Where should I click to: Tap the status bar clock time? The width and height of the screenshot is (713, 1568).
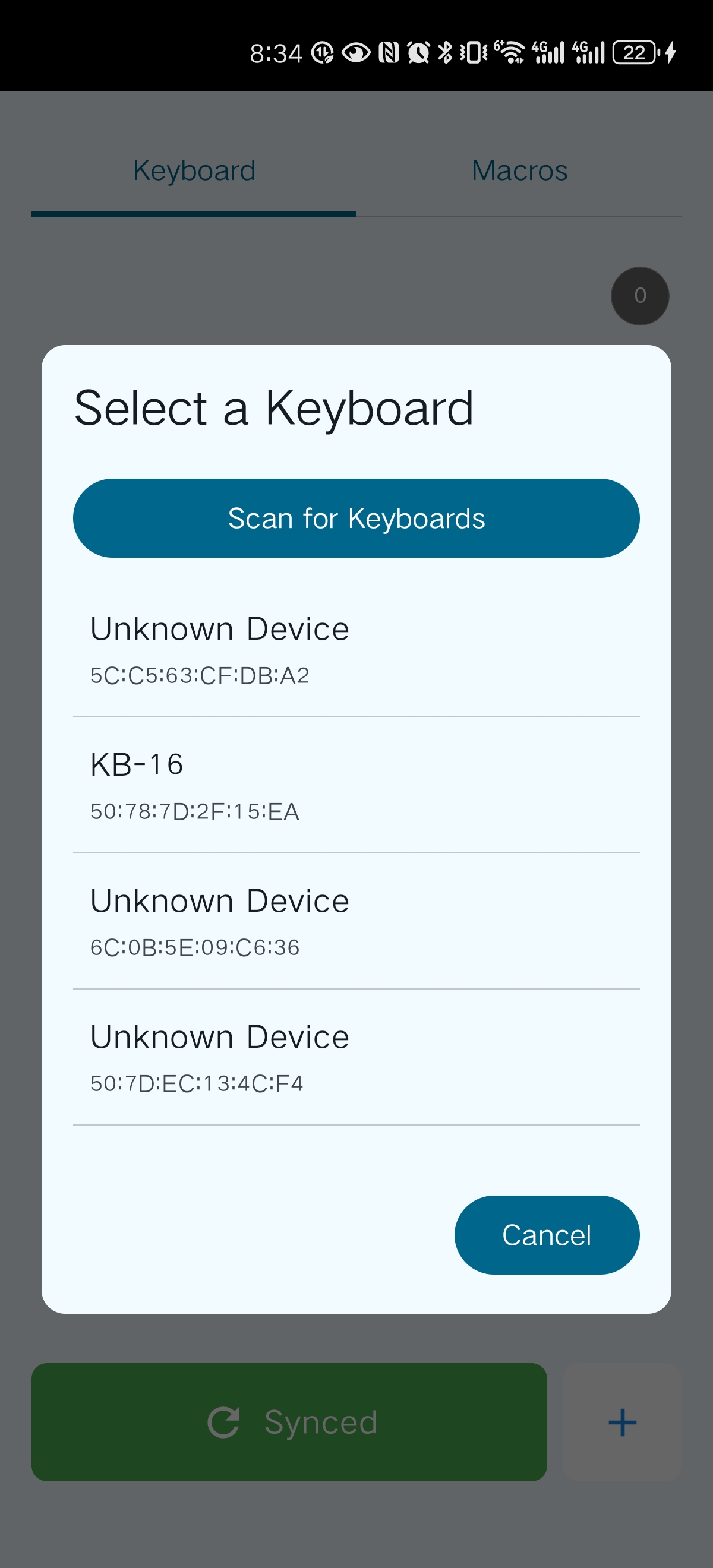click(x=275, y=53)
